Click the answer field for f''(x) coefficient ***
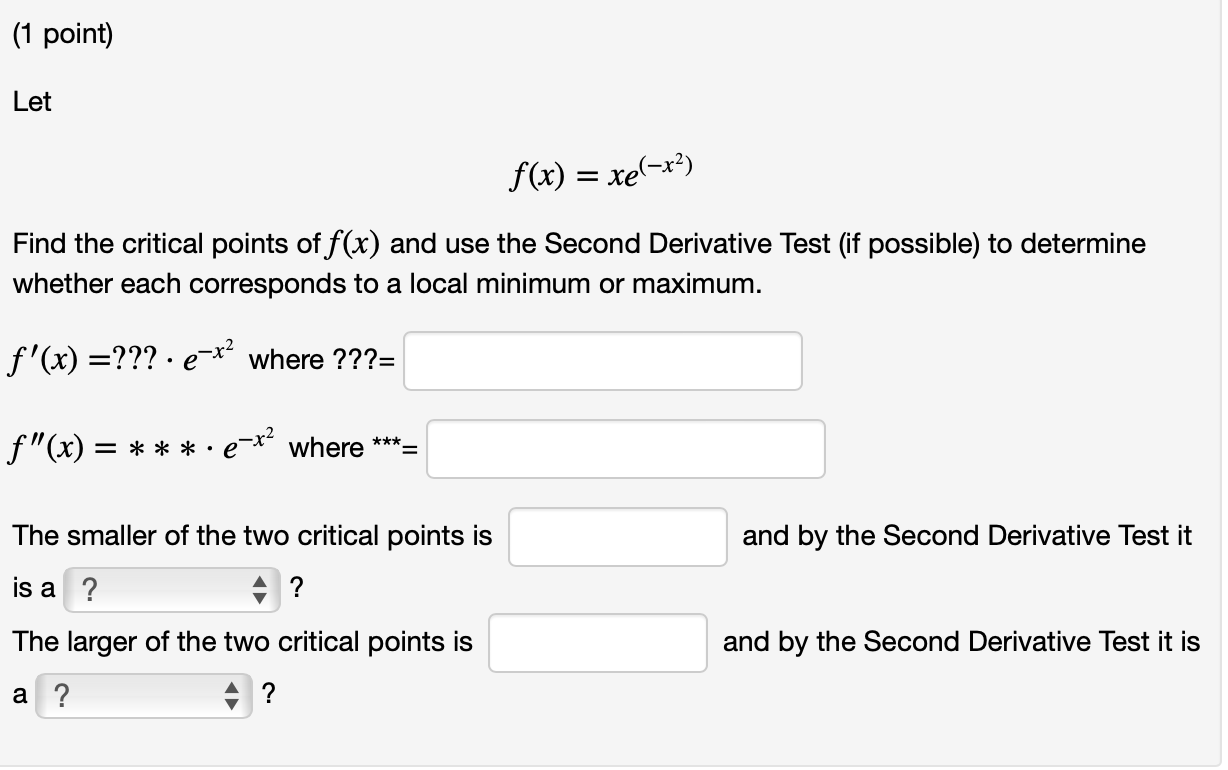This screenshot has height=770, width=1228. [x=625, y=448]
